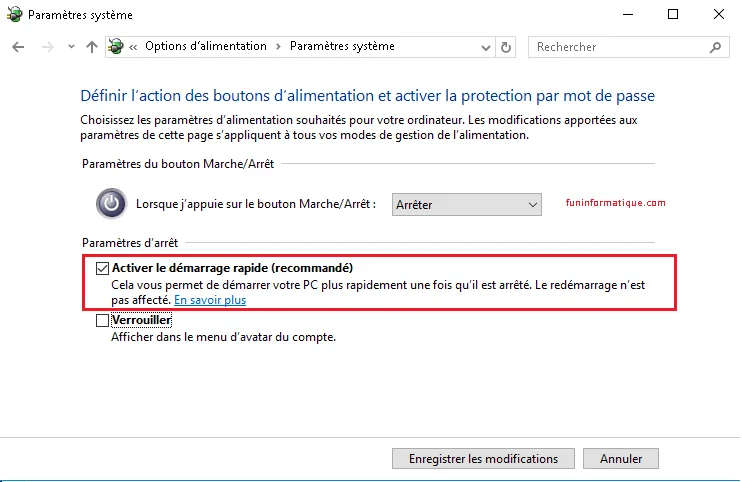Image resolution: width=742 pixels, height=482 pixels.
Task: Go up one level with up arrow
Action: pos(92,47)
